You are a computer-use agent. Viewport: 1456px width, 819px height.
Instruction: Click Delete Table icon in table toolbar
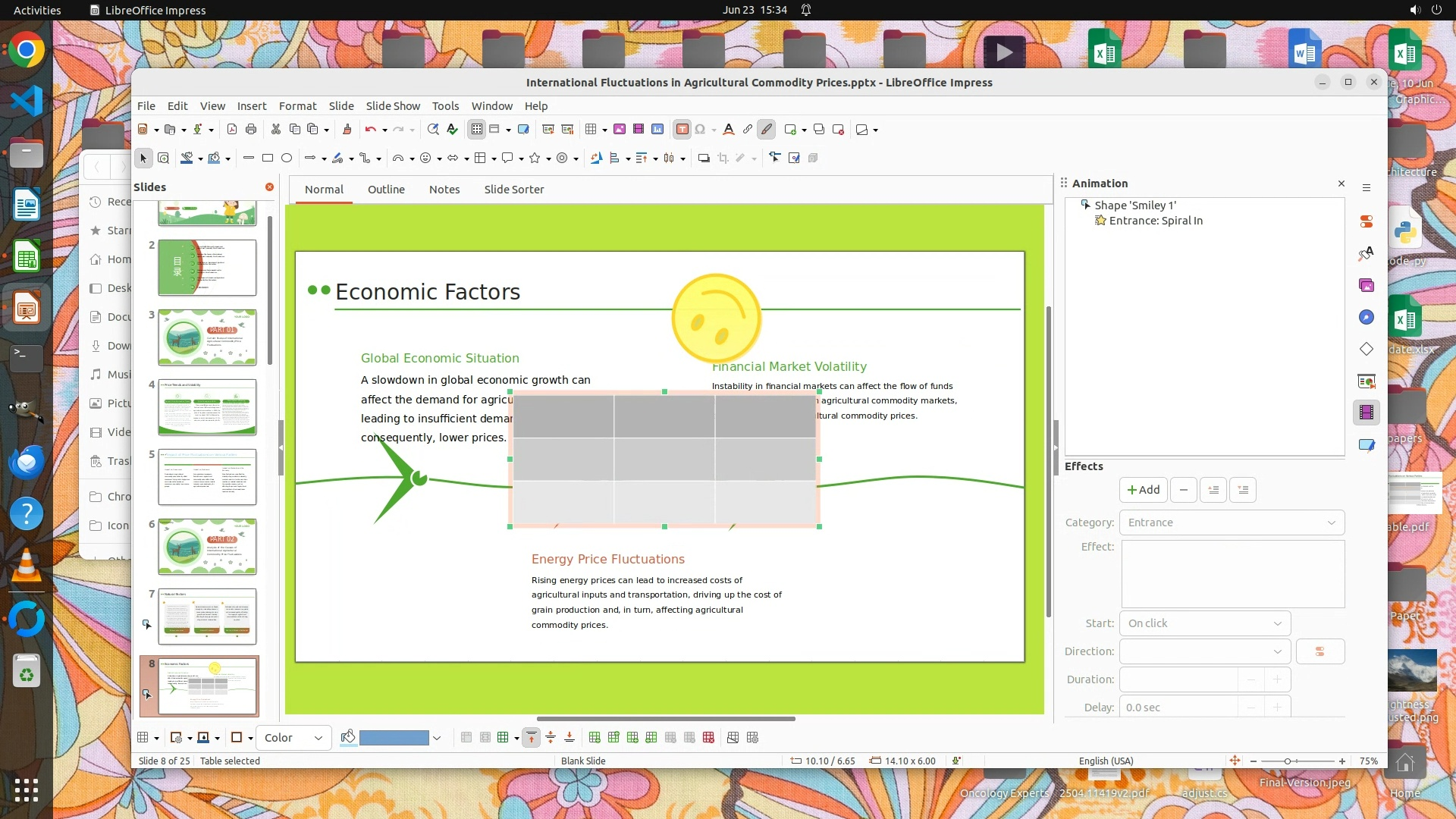pyautogui.click(x=708, y=738)
